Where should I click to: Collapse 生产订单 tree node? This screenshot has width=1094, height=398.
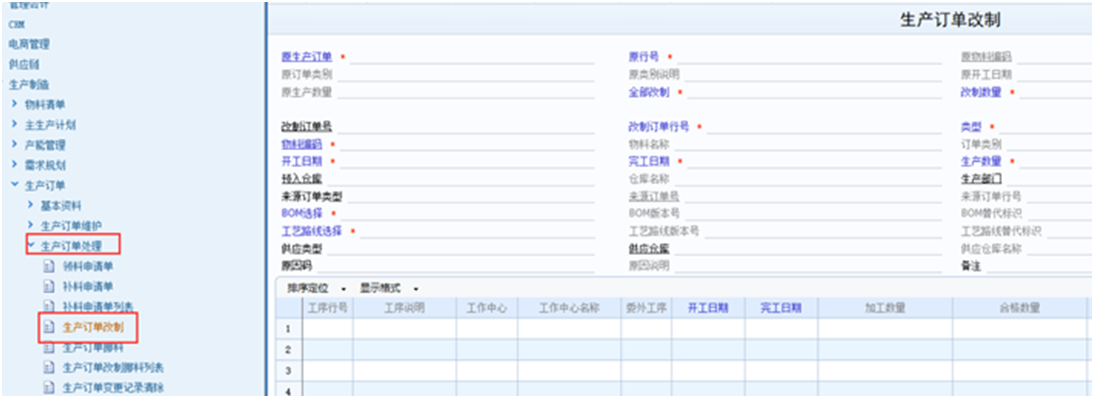(15, 185)
